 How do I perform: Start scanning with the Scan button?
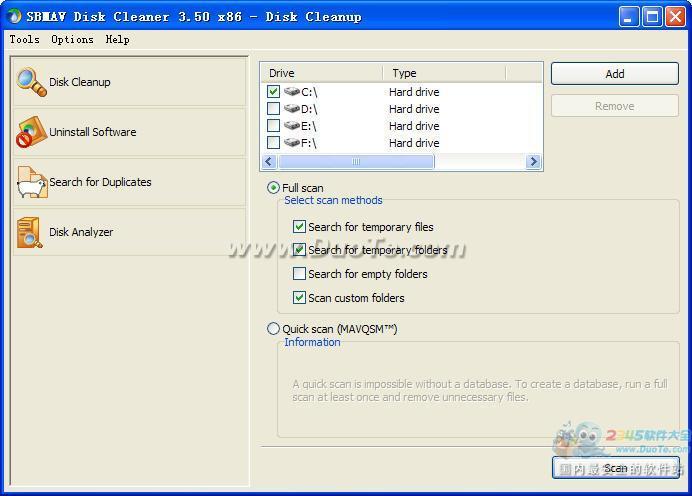(x=616, y=468)
